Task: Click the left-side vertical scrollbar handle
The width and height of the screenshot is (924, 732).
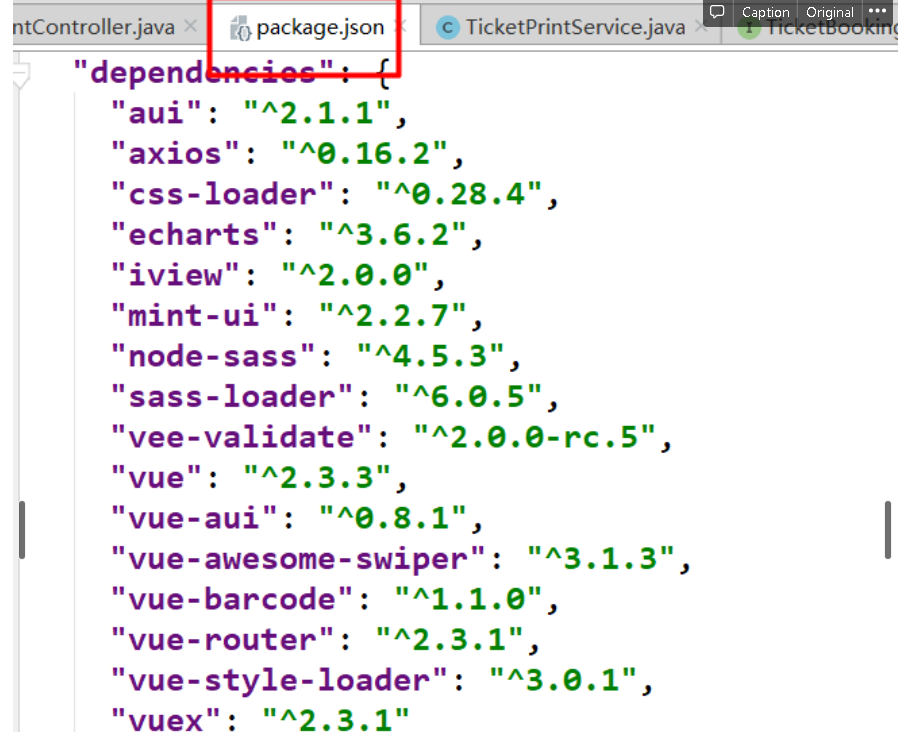Action: pos(22,530)
